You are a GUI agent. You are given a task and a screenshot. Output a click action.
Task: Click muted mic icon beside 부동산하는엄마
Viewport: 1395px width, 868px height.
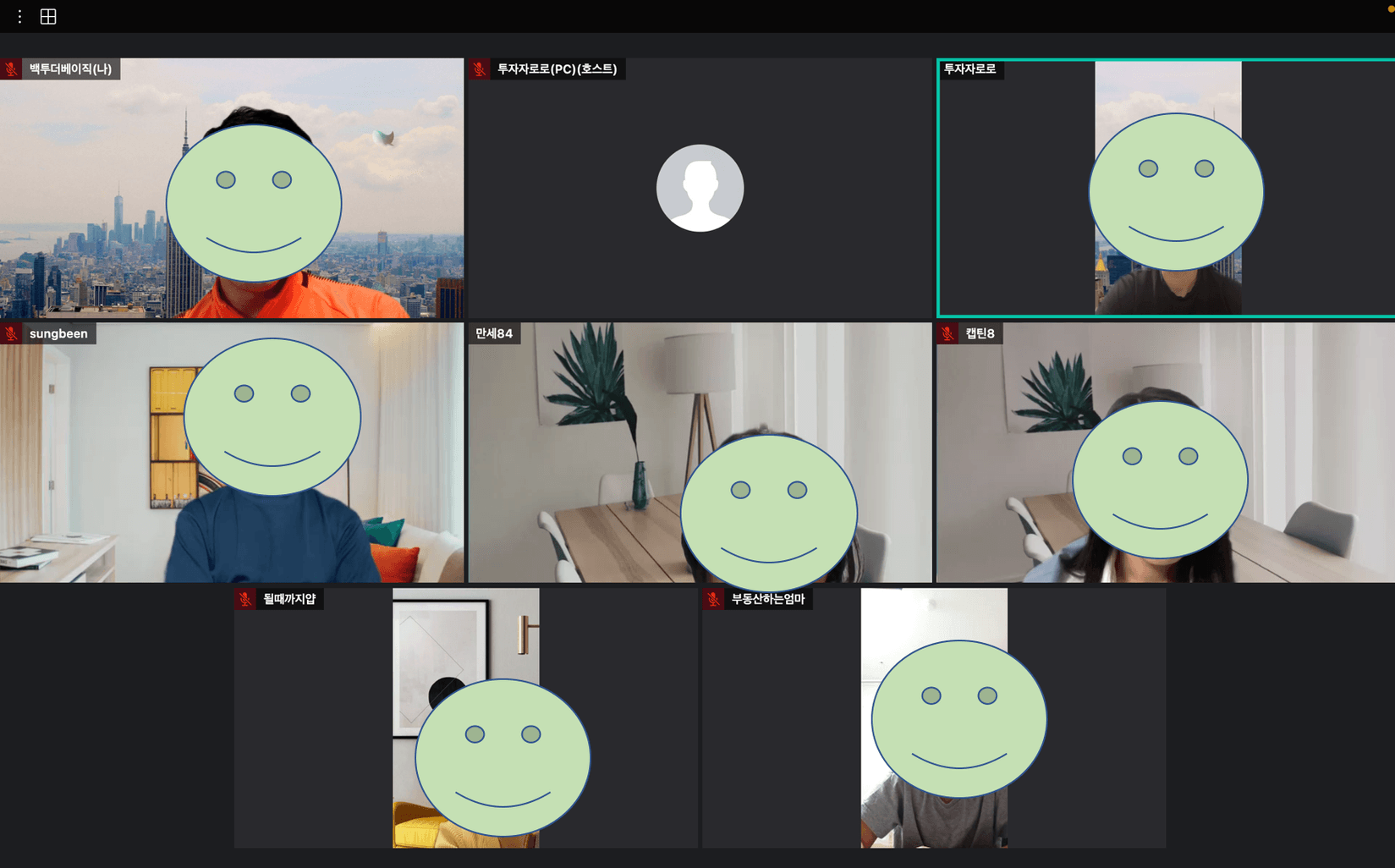[713, 599]
